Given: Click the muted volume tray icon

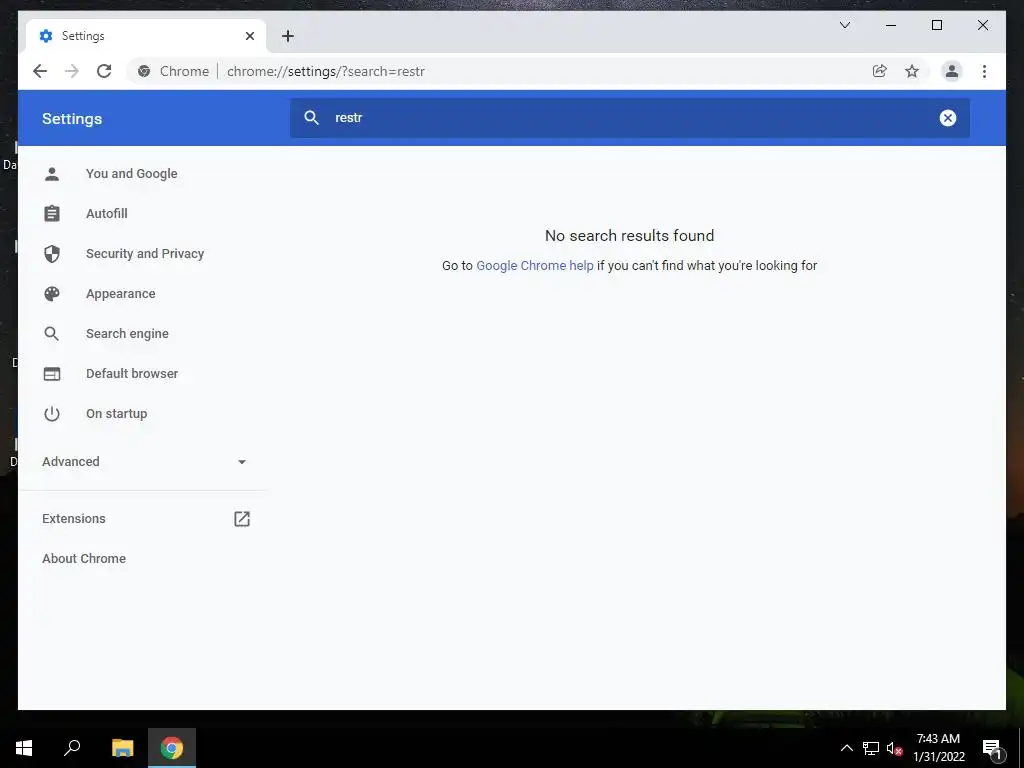Looking at the screenshot, I should tap(894, 748).
